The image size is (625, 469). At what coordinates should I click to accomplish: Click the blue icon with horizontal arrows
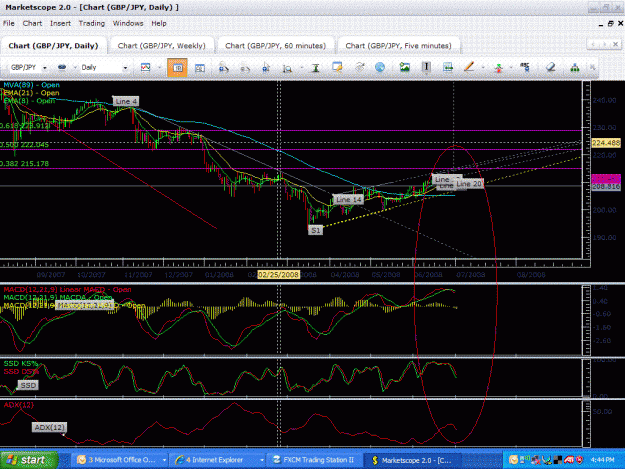click(448, 67)
